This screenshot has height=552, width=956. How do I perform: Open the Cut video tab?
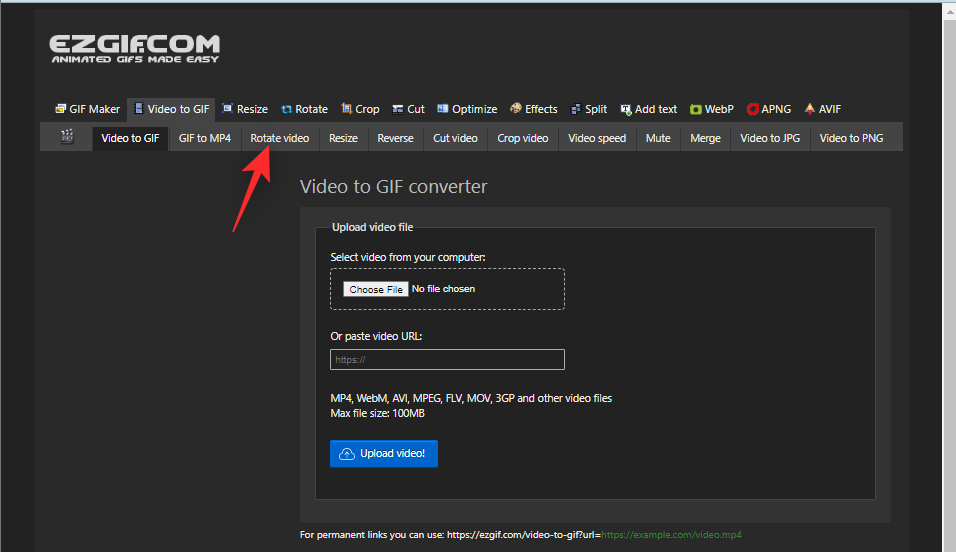tap(455, 138)
